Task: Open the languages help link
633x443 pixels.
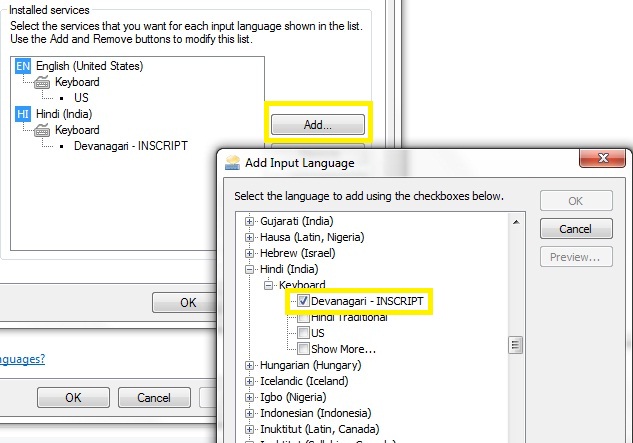Action: 22,359
